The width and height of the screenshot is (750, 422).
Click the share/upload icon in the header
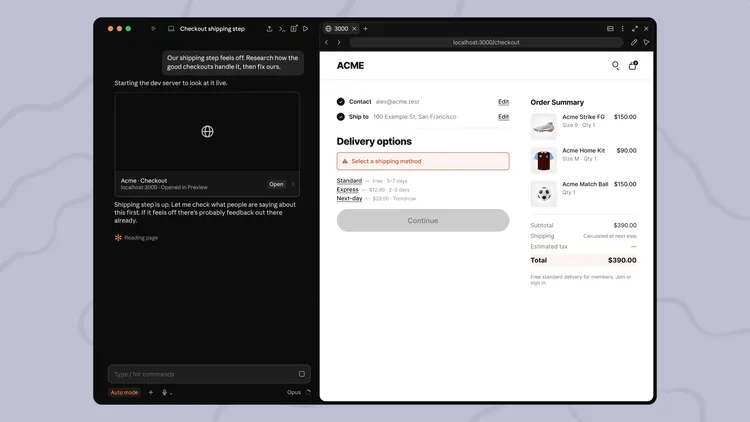click(x=269, y=29)
